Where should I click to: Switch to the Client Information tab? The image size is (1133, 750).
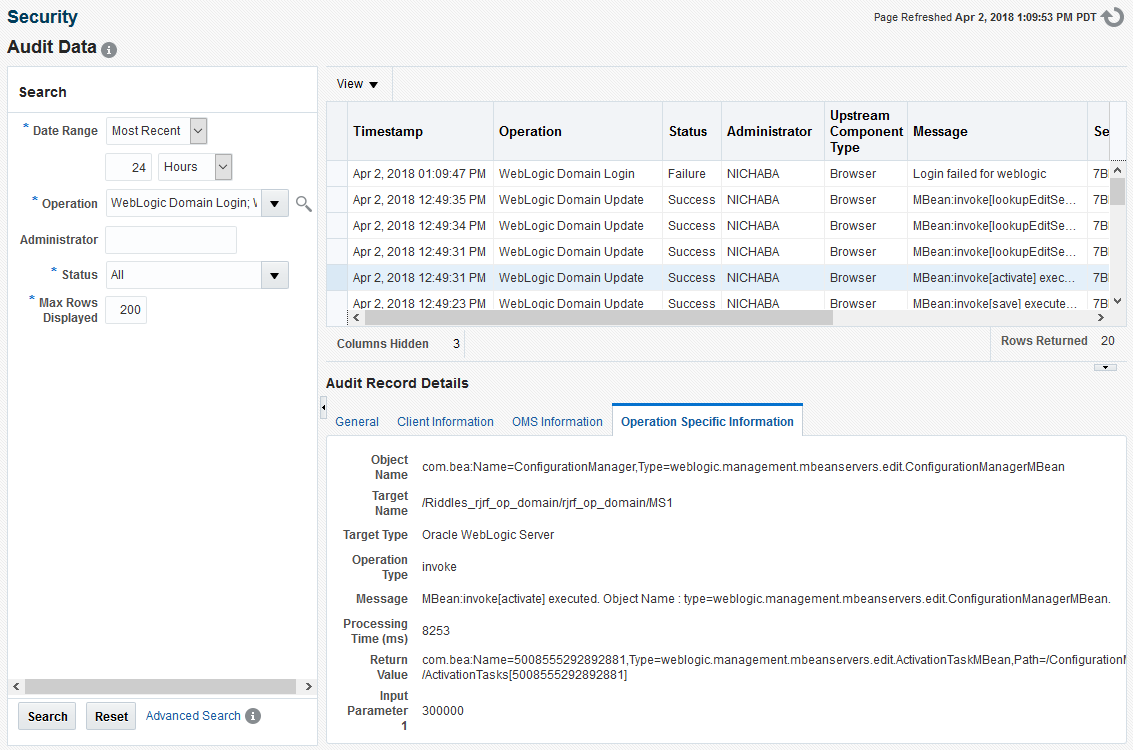[445, 422]
